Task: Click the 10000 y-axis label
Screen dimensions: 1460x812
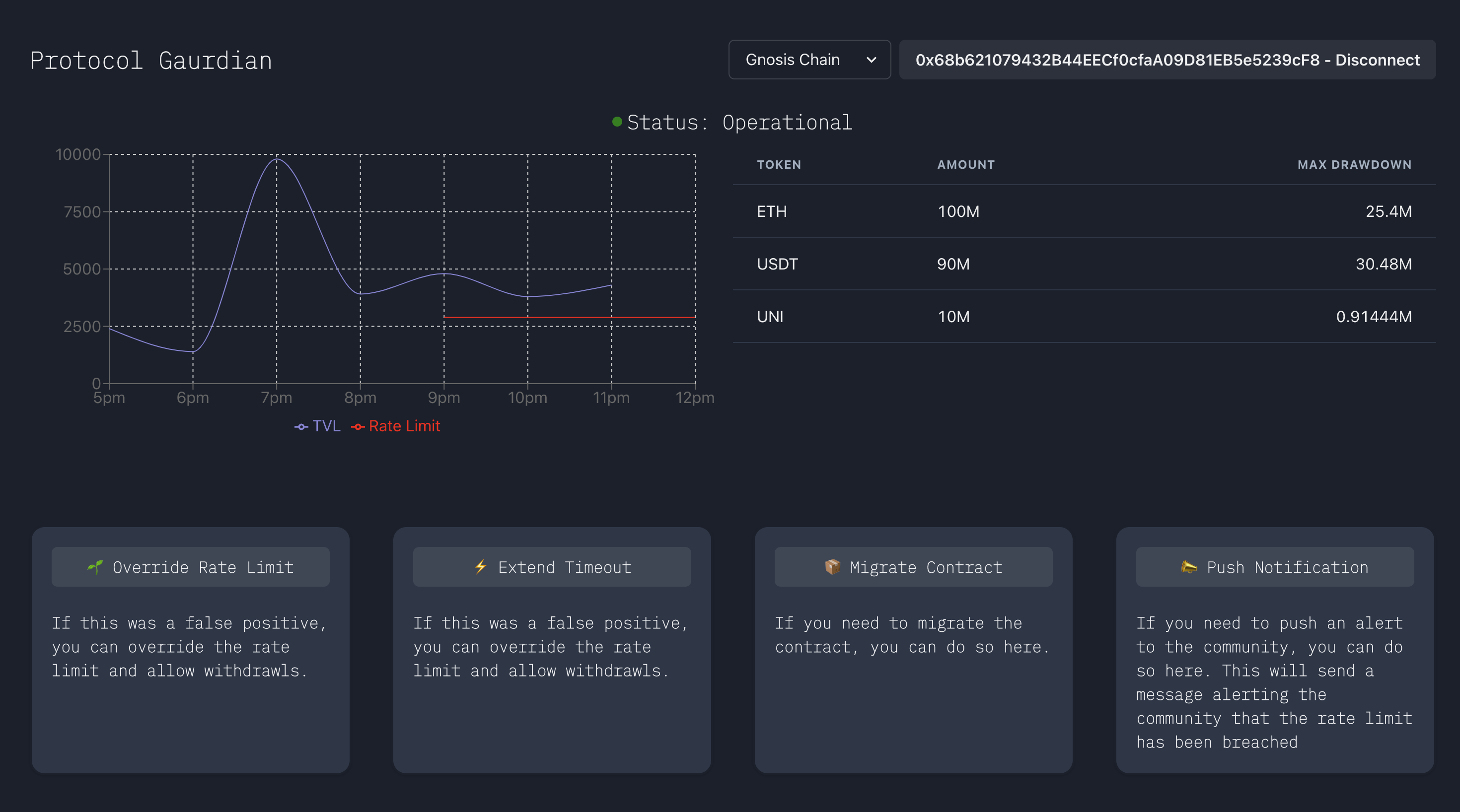Action: pos(77,154)
